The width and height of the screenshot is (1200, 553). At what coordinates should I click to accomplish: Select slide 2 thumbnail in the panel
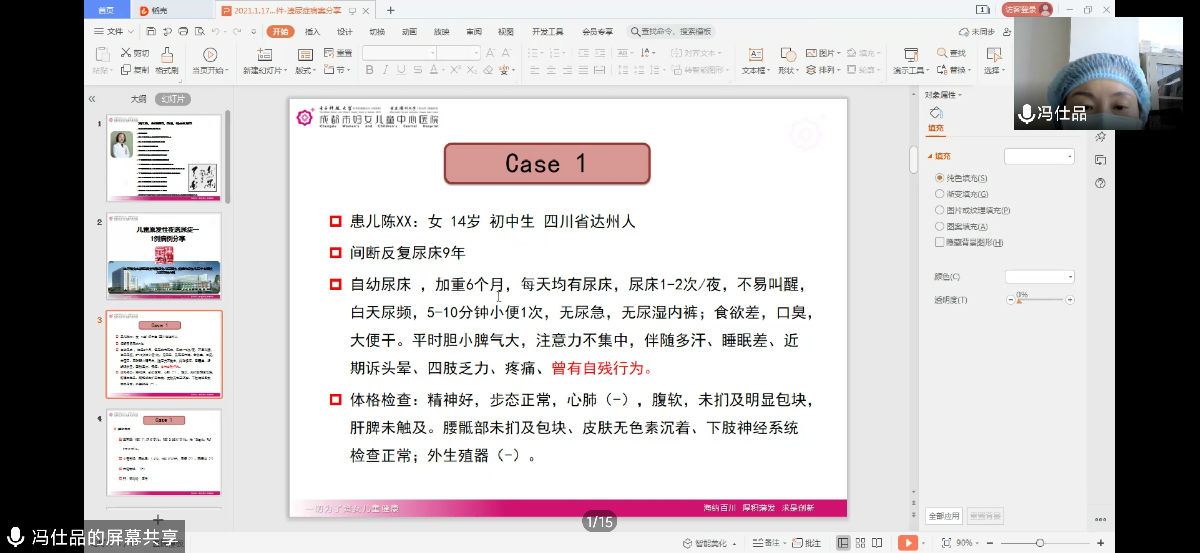point(164,256)
